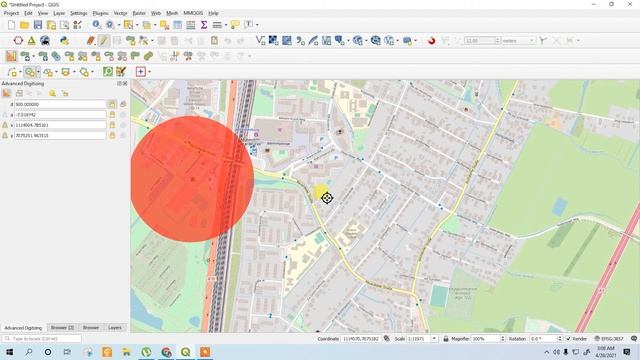Toggle snapping with the red magnet
640x360 pixels.
point(431,40)
